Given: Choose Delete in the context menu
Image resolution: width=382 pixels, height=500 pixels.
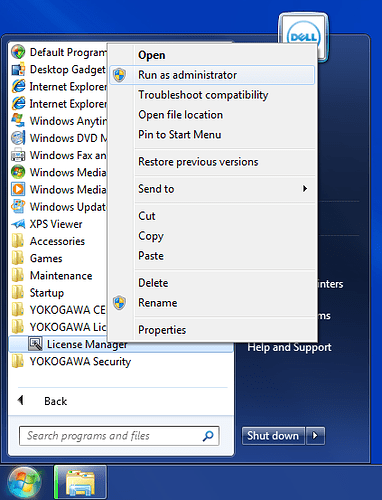Looking at the screenshot, I should [212, 283].
